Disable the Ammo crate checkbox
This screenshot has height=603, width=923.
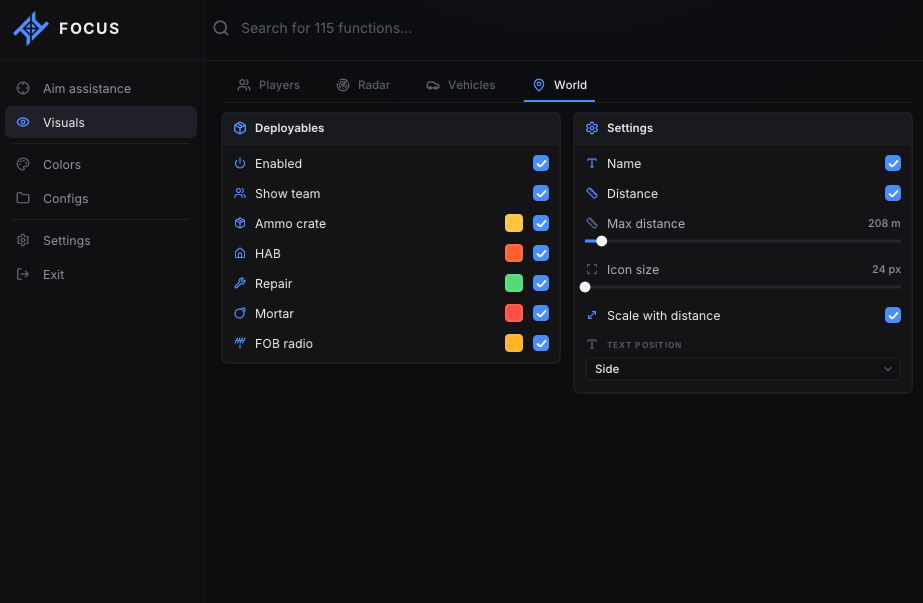click(541, 223)
